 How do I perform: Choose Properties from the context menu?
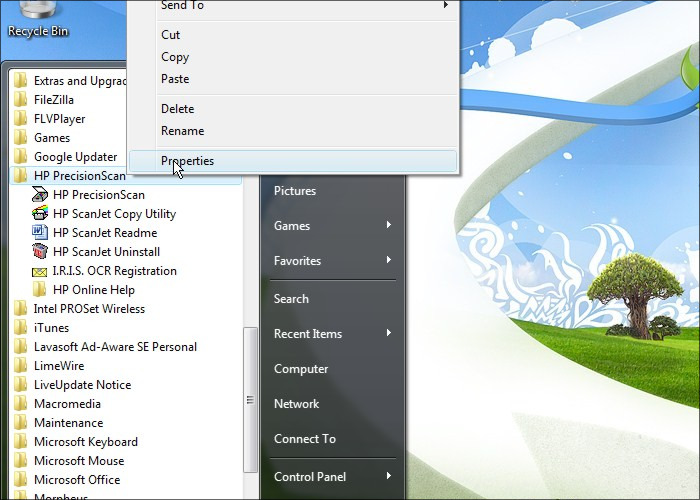tap(187, 161)
